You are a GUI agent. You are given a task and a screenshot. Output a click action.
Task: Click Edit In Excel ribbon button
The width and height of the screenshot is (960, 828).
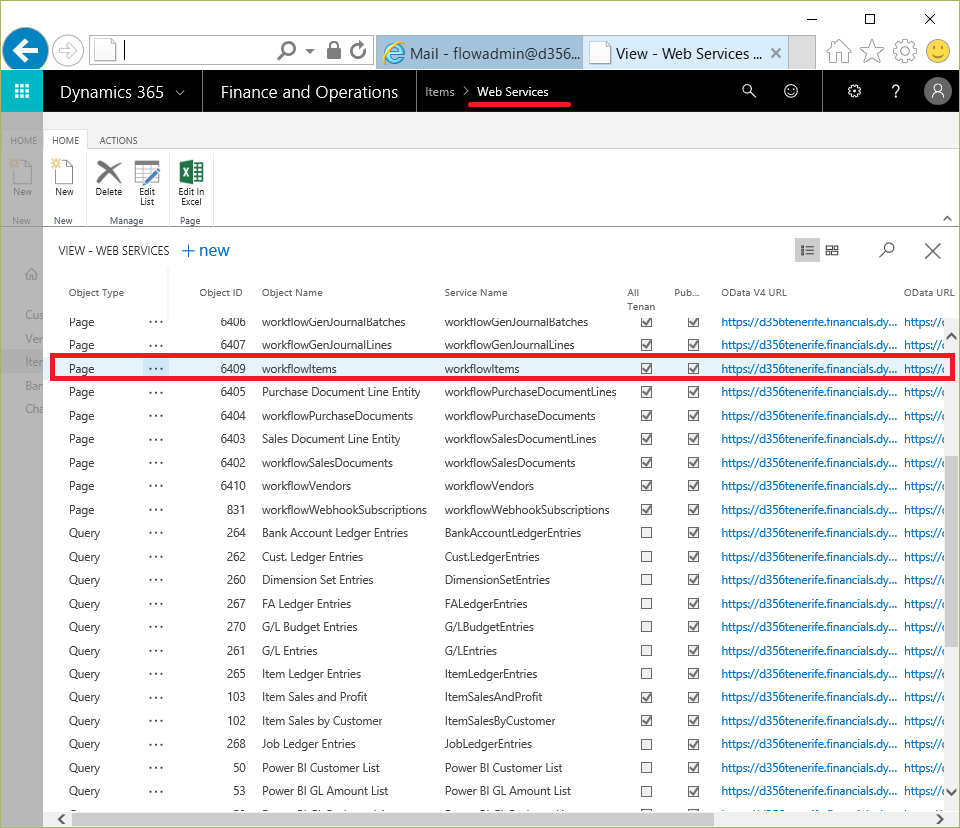pos(191,183)
